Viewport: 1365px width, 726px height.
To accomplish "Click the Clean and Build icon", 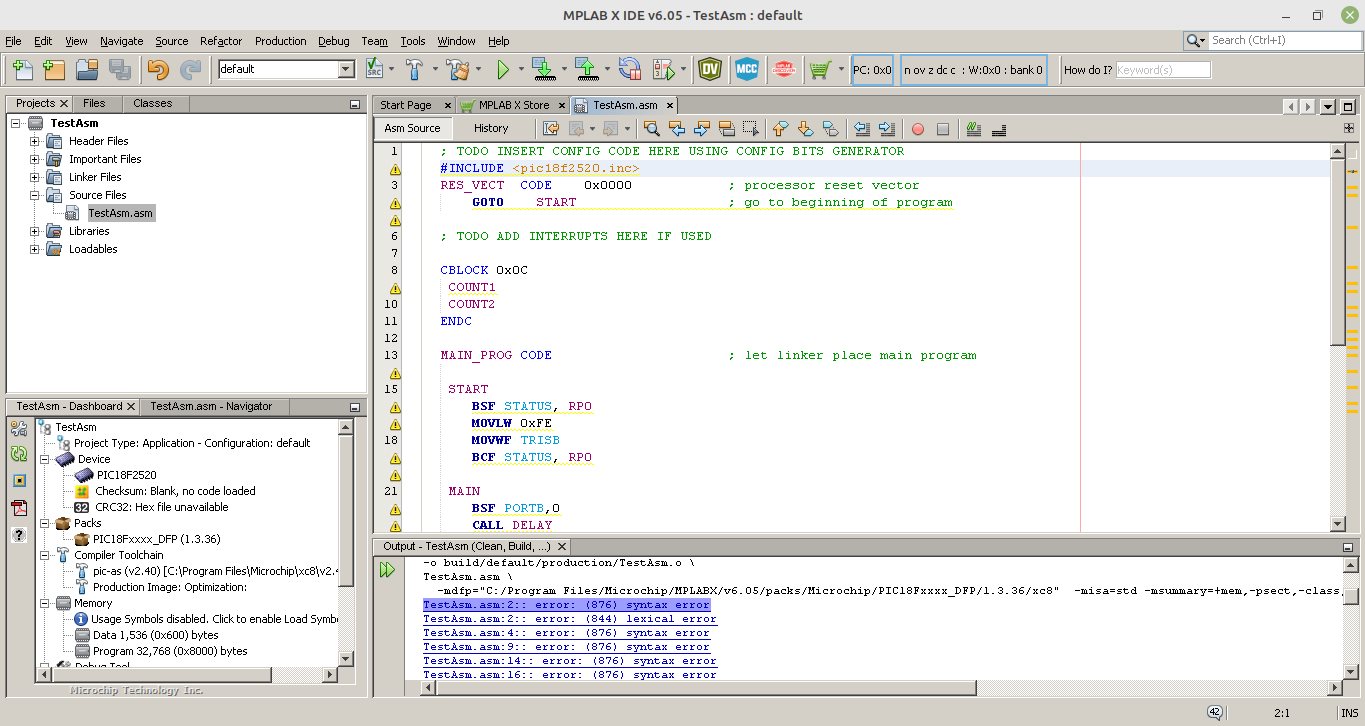I will click(x=457, y=69).
